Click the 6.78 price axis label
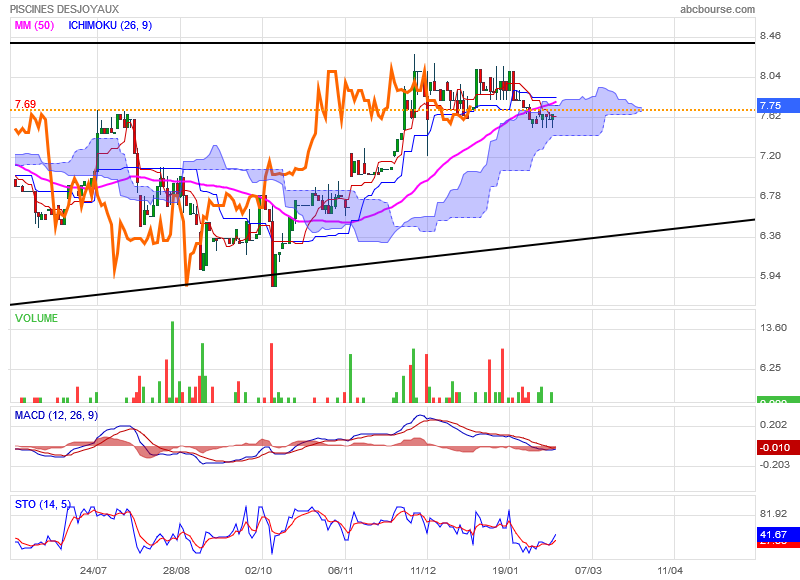The image size is (800, 580). (x=770, y=196)
